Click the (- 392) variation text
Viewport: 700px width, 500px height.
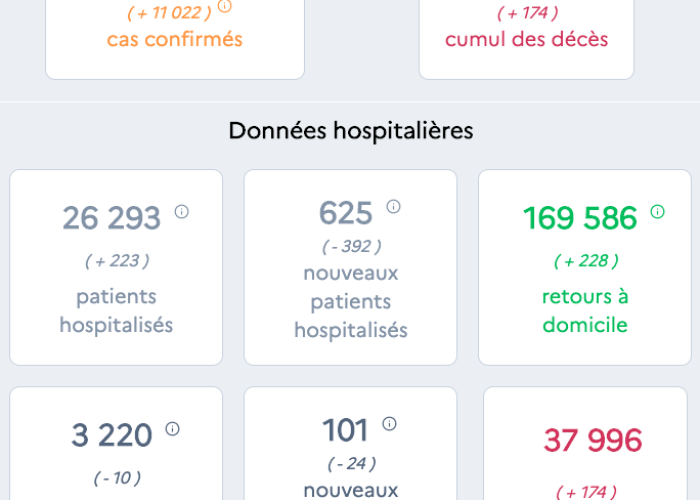pos(351,246)
